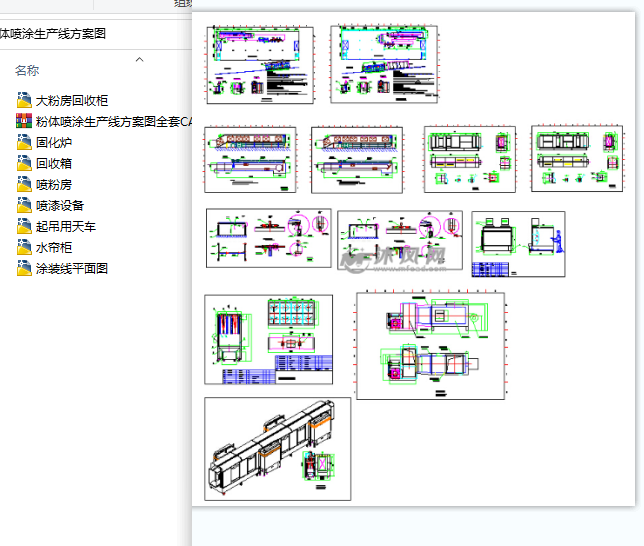This screenshot has width=644, height=546.
Task: Select the 起吊用天车 folder name
Action: [66, 227]
